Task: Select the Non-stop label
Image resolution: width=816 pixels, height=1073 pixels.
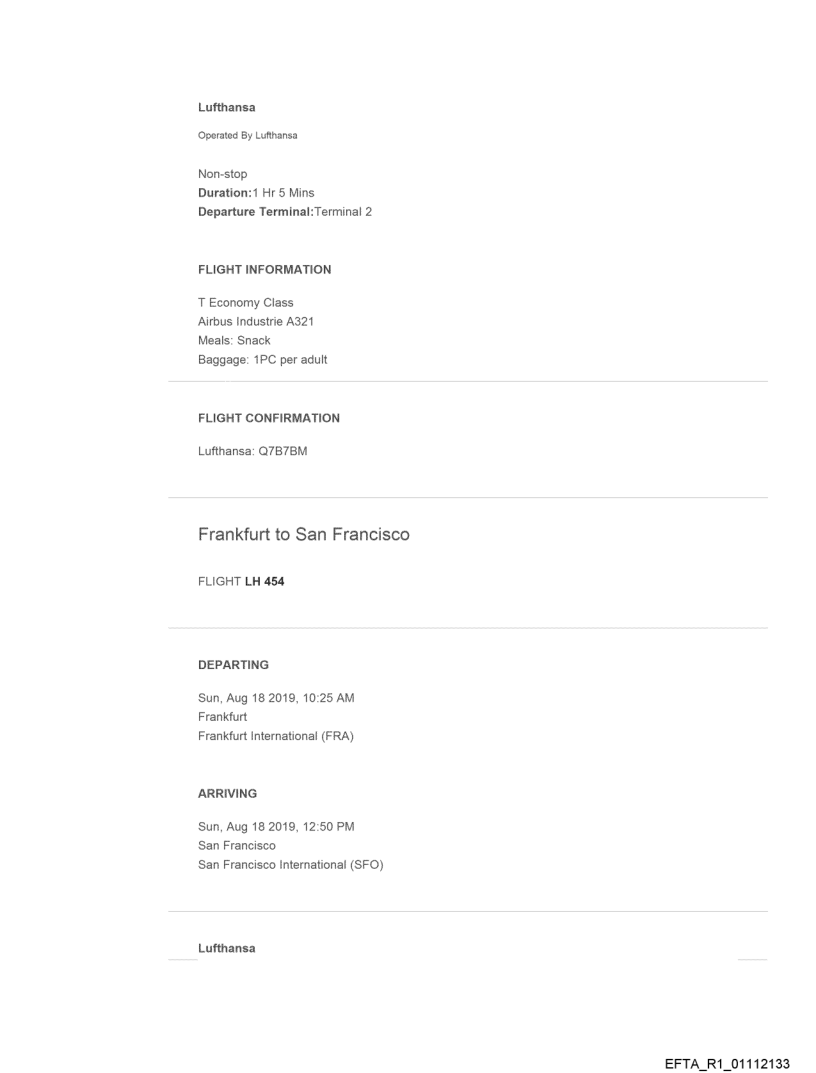Action: click(x=222, y=174)
